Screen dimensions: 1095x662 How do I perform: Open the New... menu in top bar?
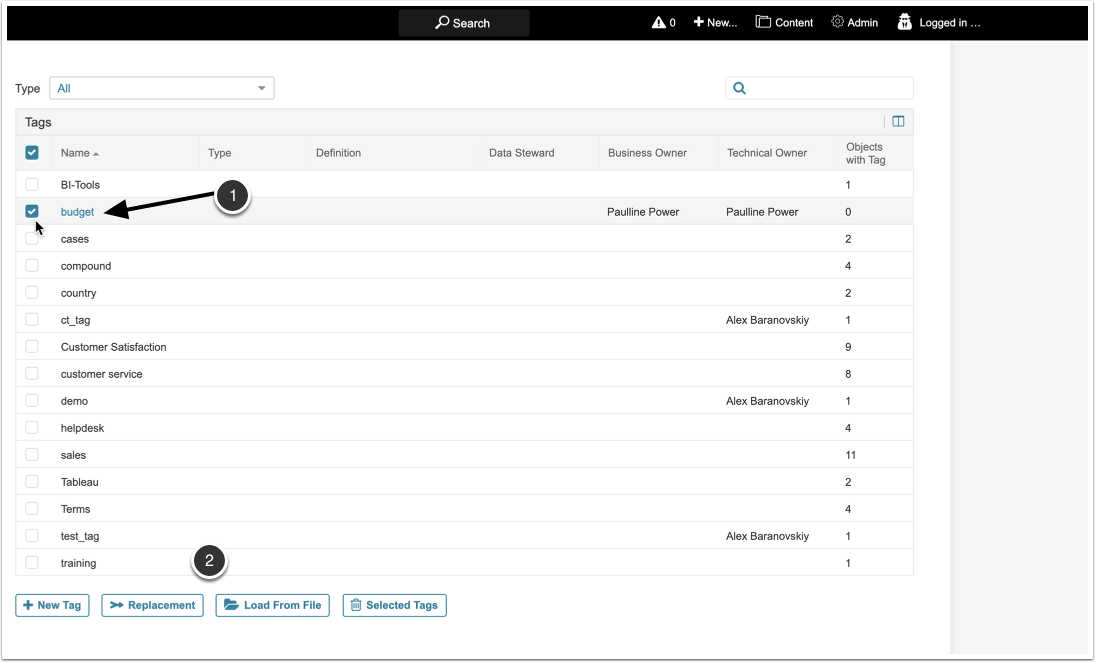[x=715, y=22]
